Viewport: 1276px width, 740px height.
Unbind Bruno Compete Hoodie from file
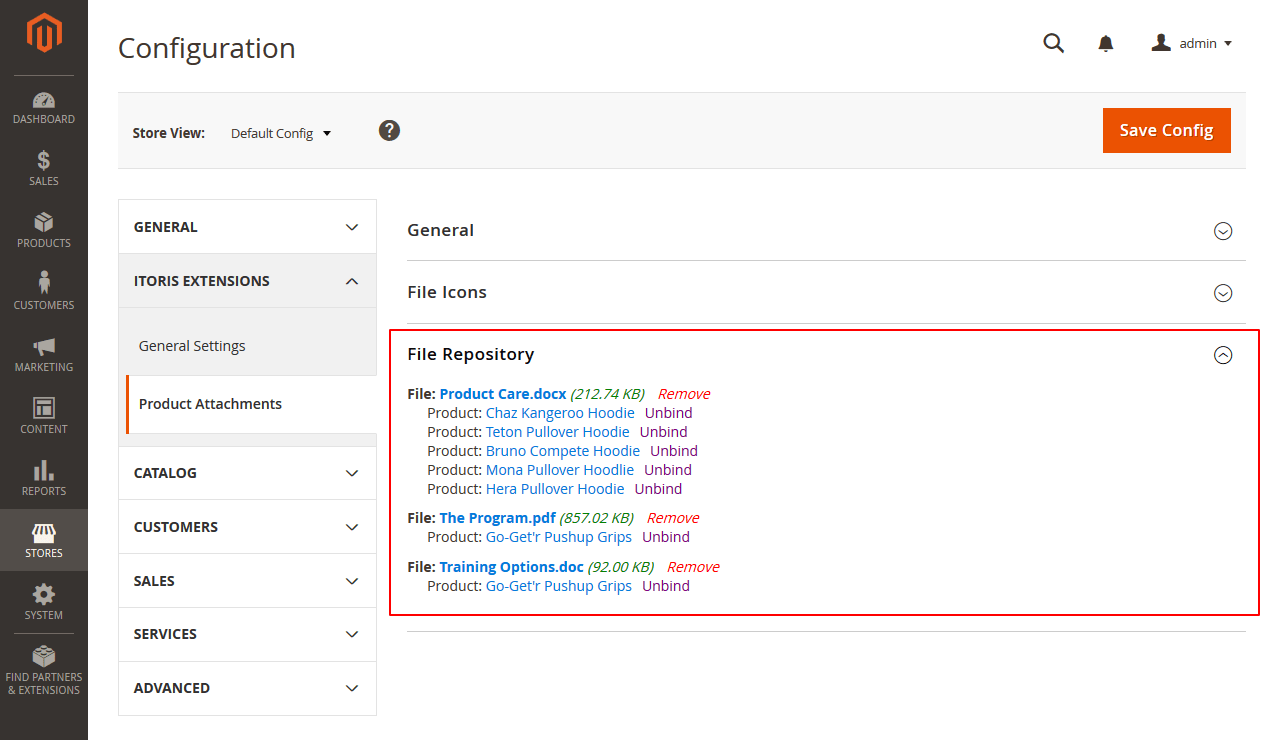[674, 451]
